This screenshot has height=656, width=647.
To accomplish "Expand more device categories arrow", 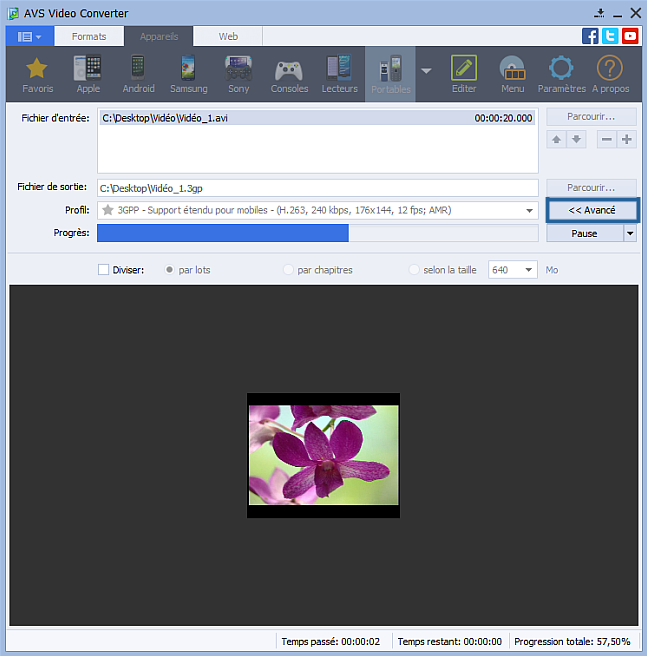I will (x=426, y=71).
